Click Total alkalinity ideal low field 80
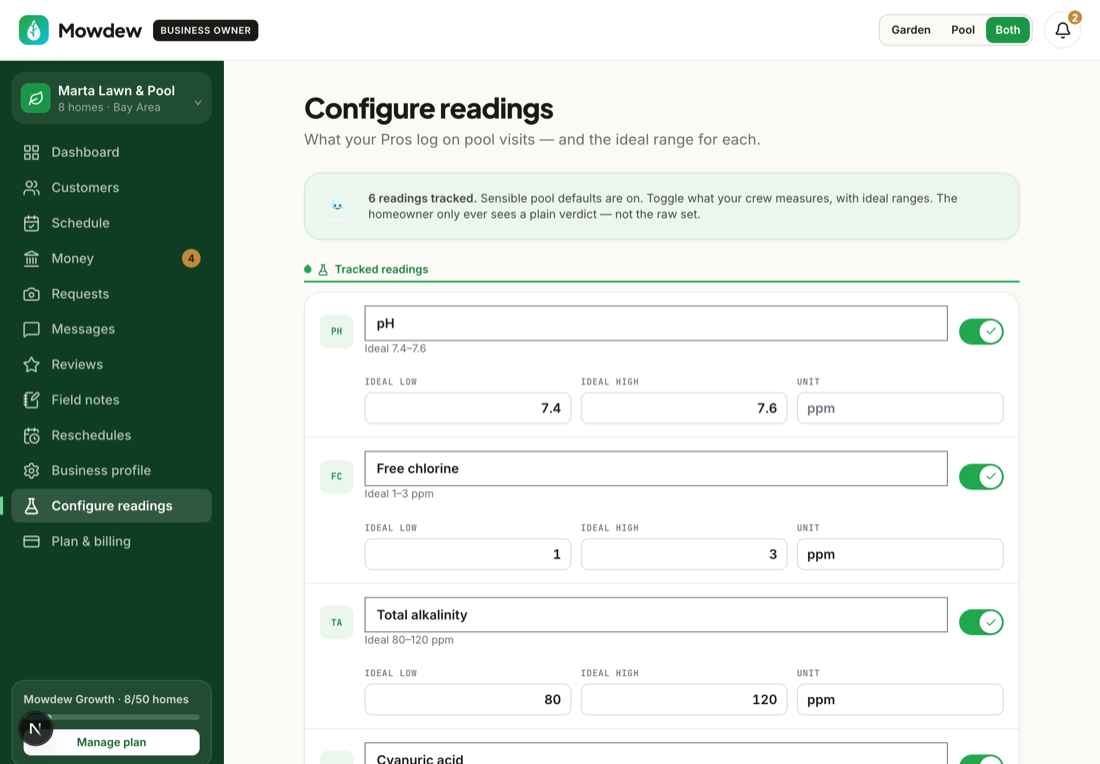This screenshot has height=764, width=1100. [468, 699]
